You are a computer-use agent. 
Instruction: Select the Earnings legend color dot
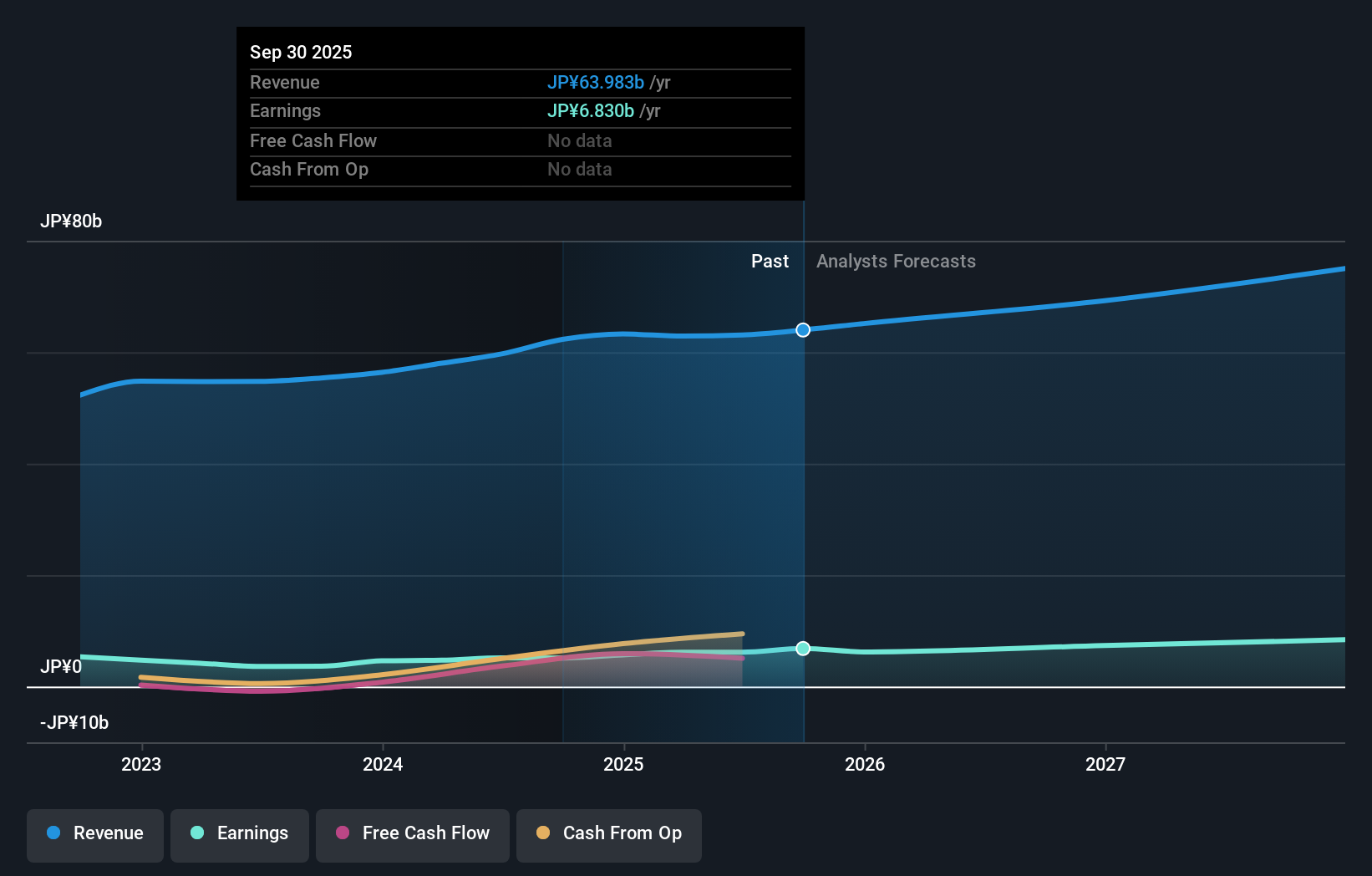point(196,833)
